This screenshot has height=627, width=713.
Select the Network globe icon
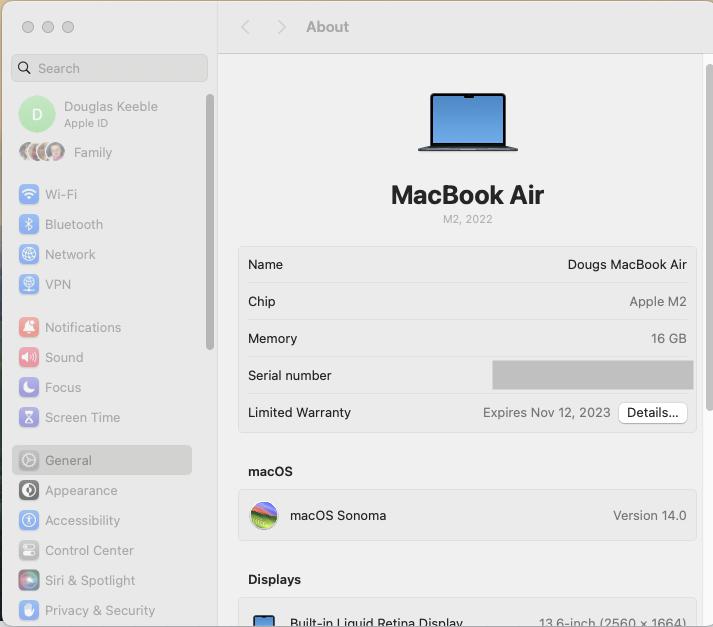coord(29,254)
